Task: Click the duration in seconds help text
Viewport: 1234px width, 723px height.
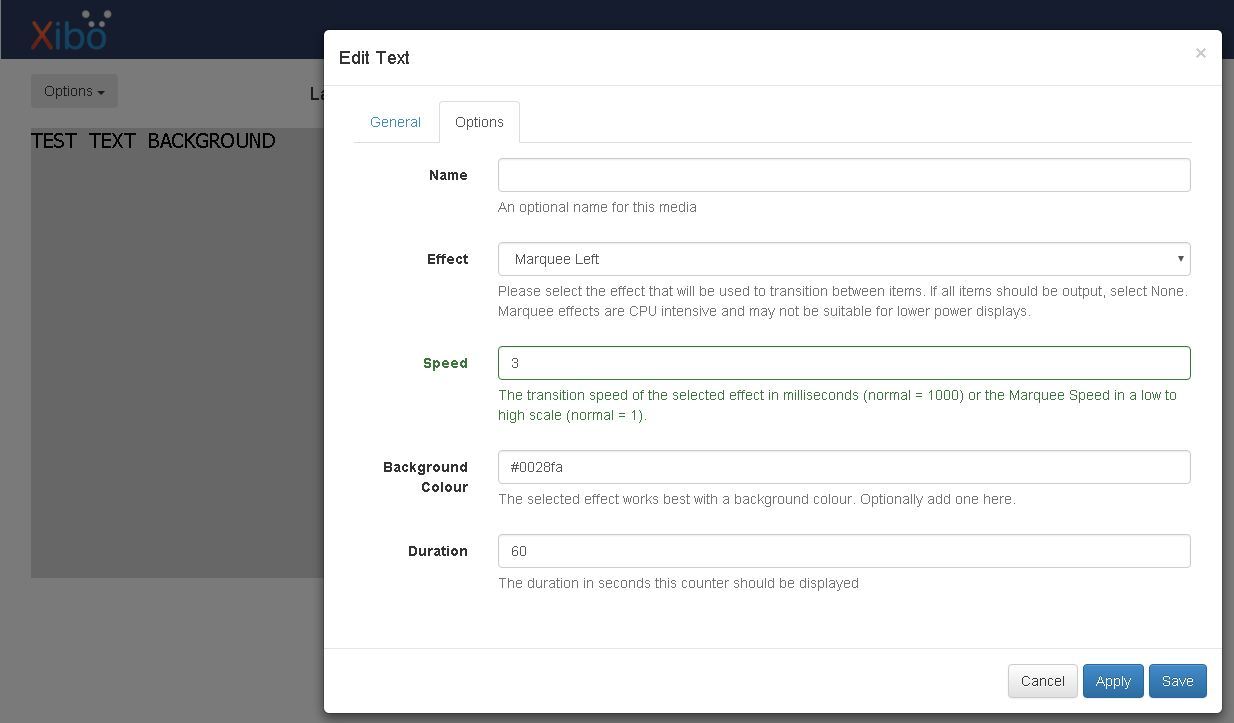Action: point(678,583)
